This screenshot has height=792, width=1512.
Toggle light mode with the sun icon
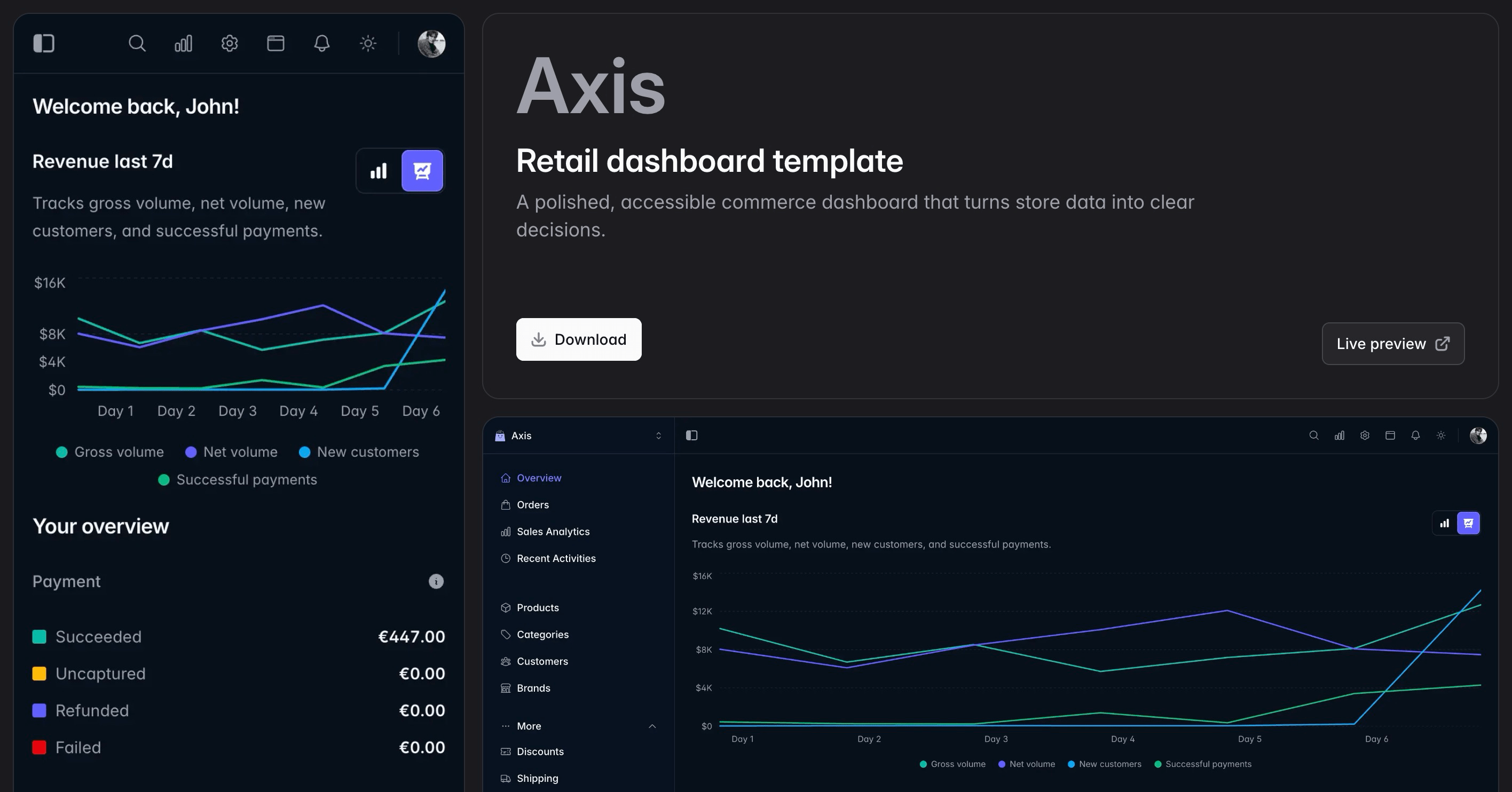367,43
